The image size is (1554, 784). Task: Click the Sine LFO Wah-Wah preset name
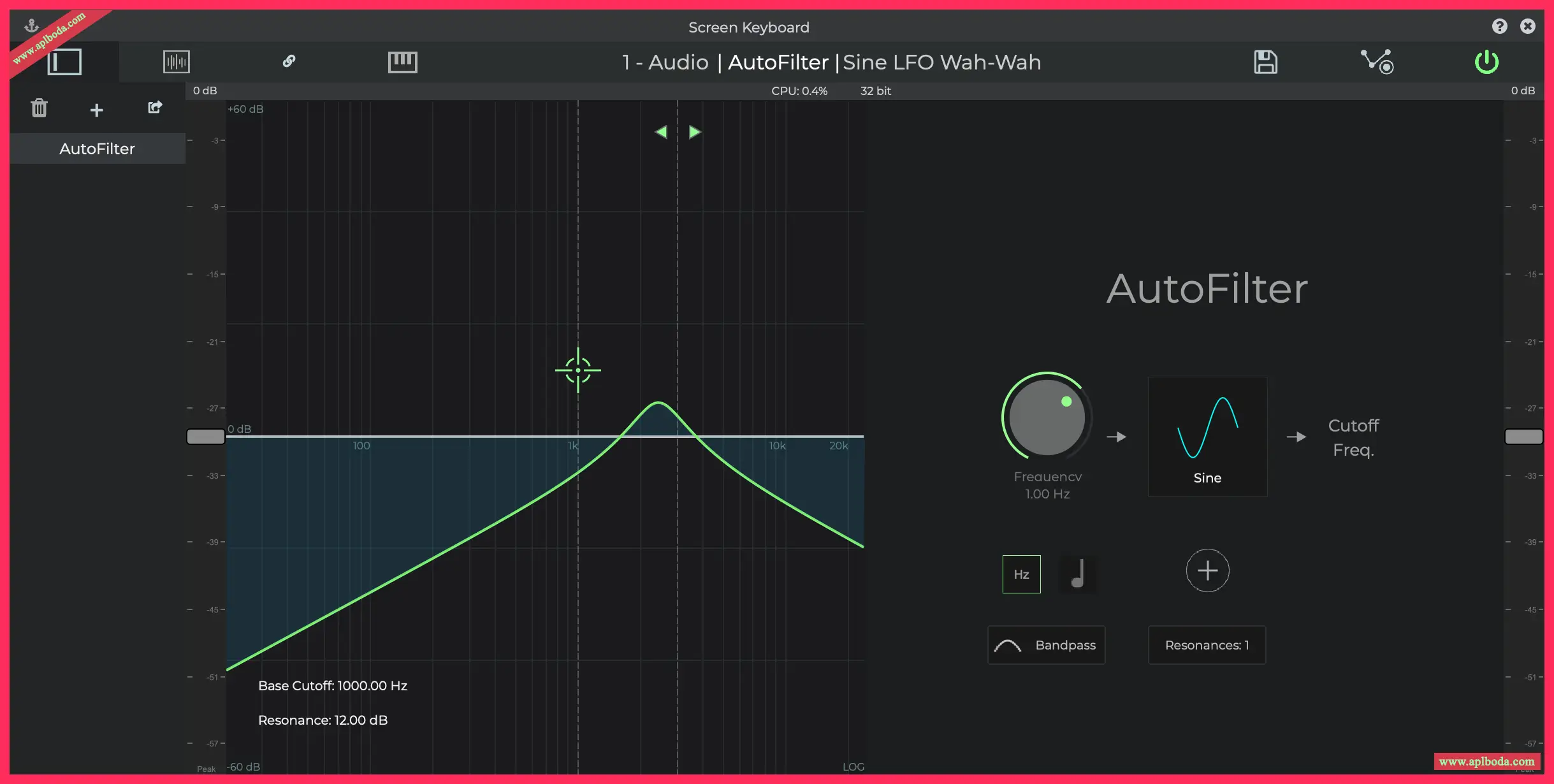pyautogui.click(x=941, y=62)
